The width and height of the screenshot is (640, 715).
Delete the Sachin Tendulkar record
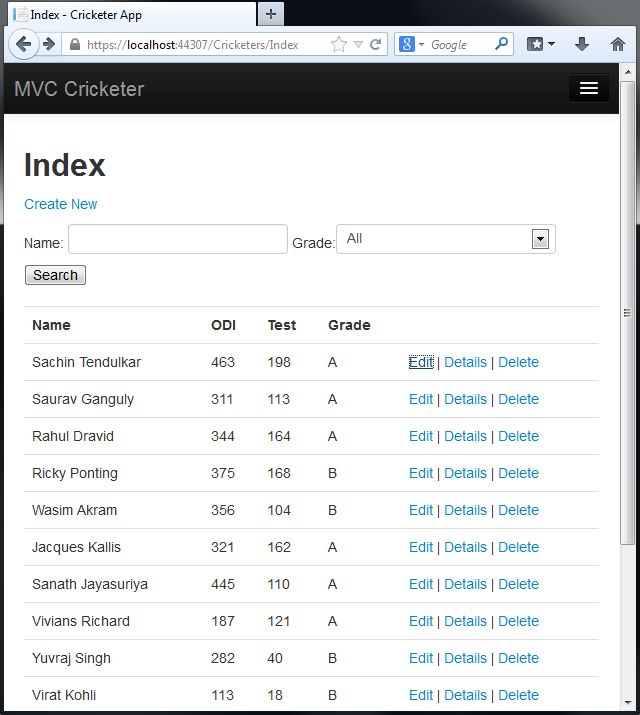518,362
